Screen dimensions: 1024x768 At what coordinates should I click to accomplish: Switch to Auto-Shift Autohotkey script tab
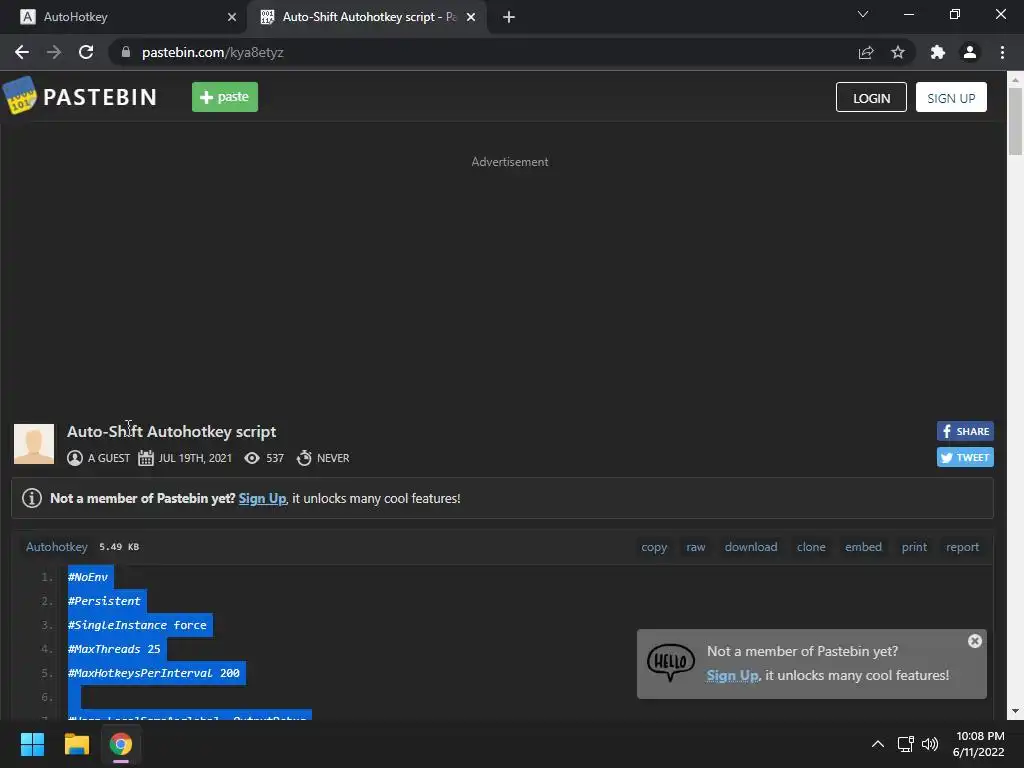(x=367, y=17)
